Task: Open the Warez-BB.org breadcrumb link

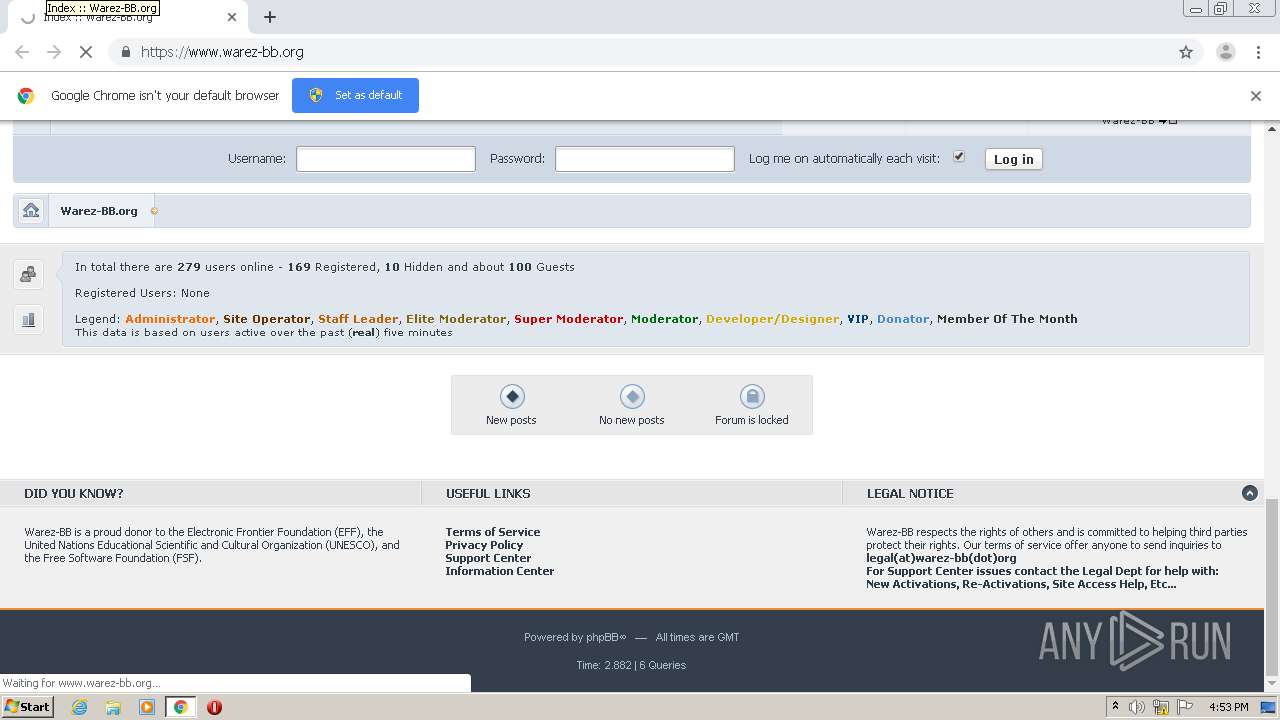Action: click(99, 211)
